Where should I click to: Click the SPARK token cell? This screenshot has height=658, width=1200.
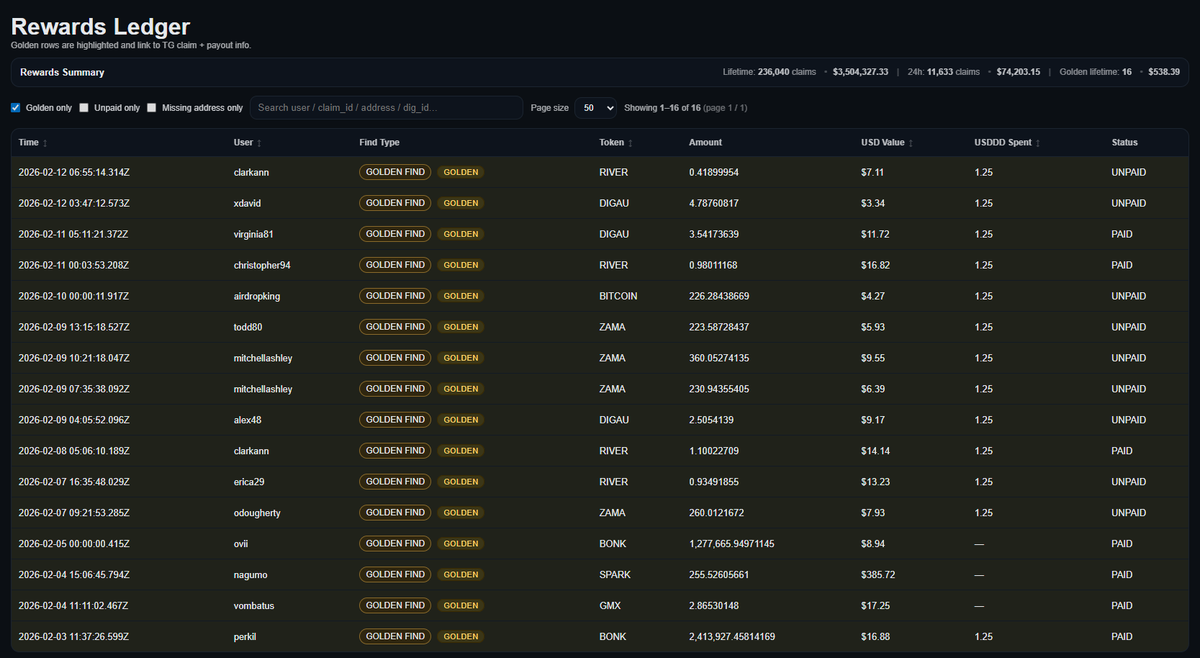[615, 575]
